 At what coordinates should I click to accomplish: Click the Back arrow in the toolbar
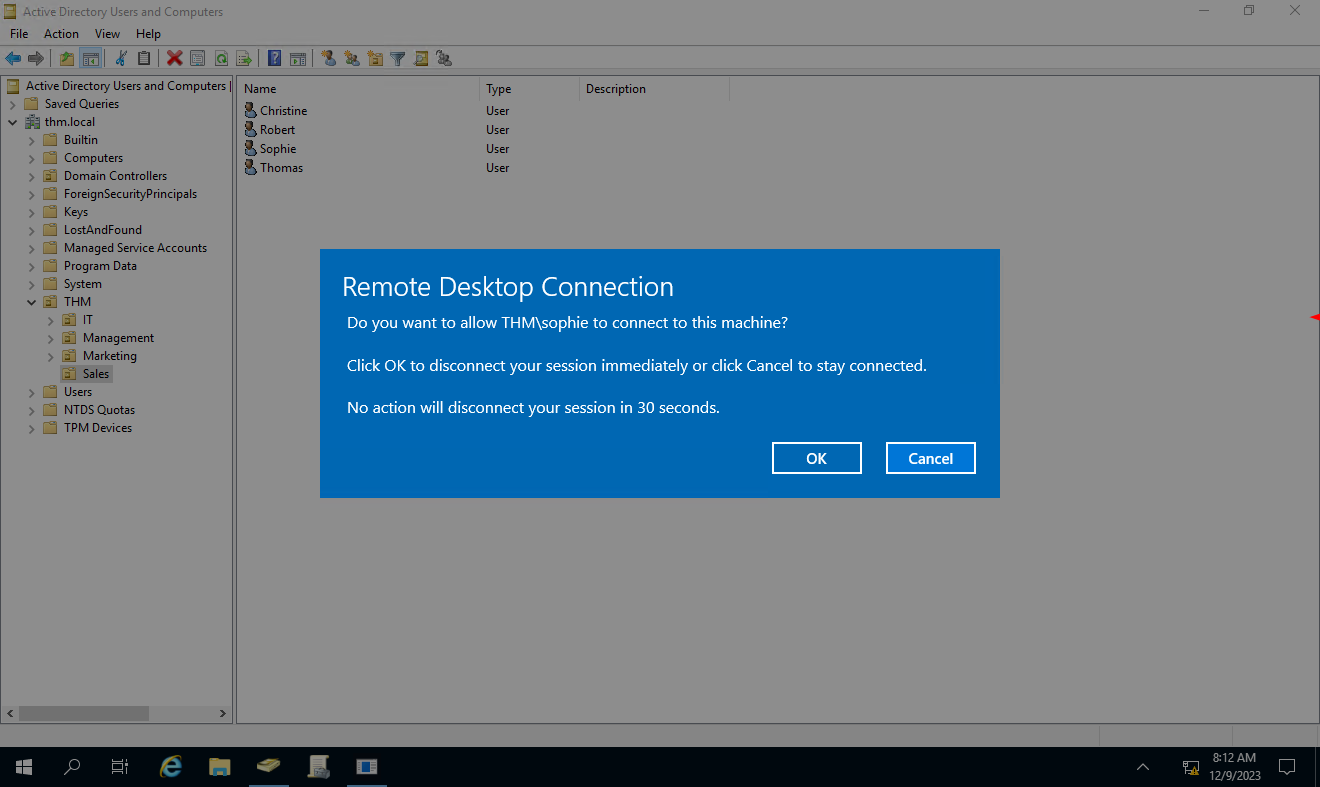13,59
